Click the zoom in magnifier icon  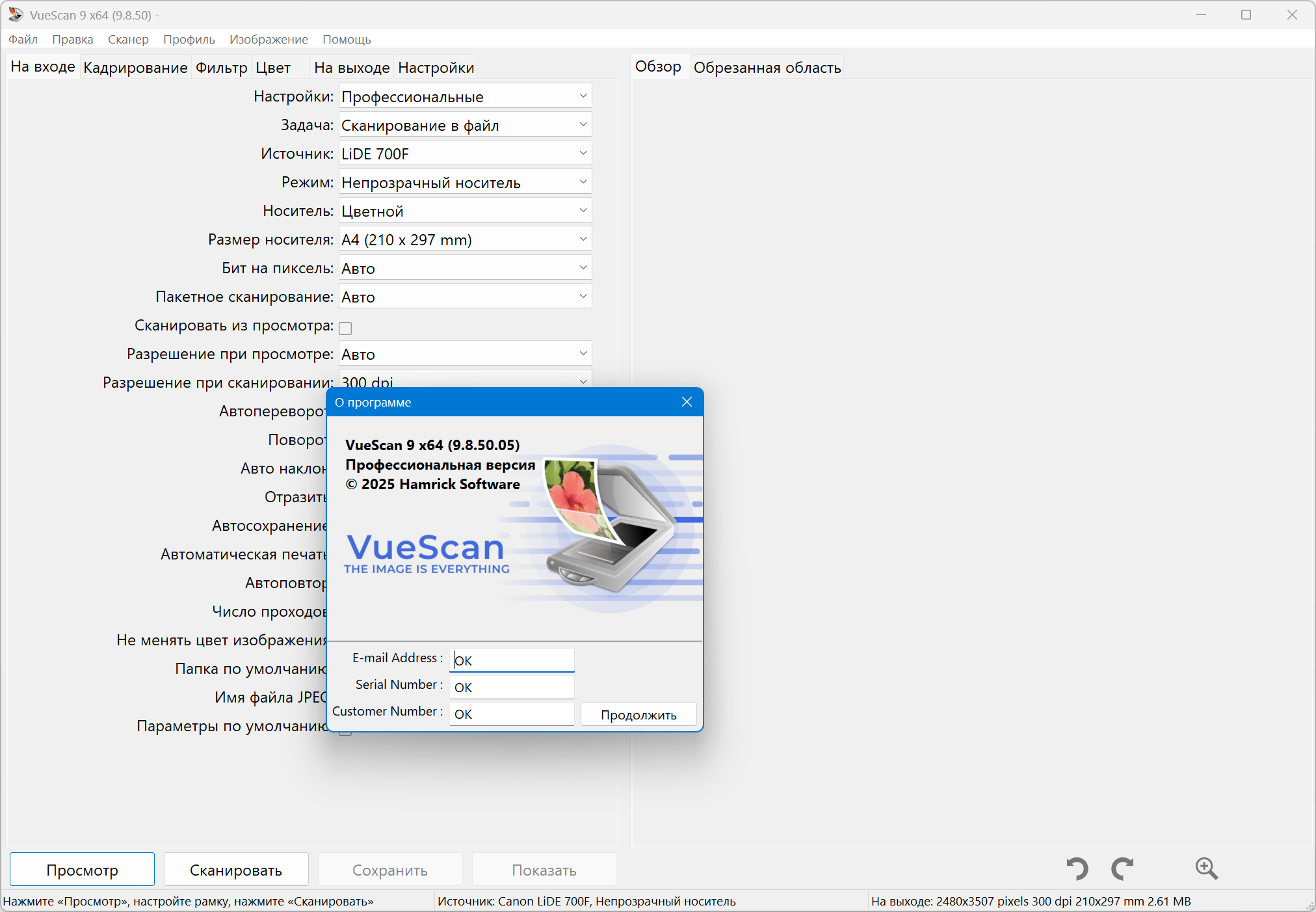1206,869
